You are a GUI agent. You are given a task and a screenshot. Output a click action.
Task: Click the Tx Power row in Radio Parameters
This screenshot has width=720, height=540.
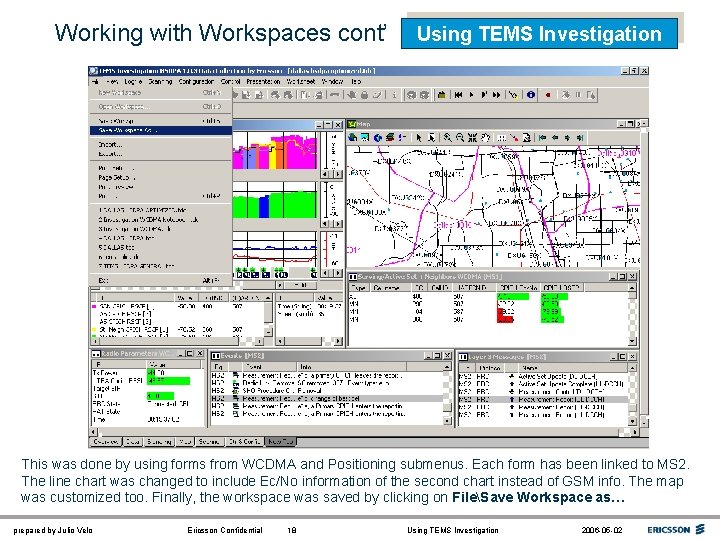coord(147,373)
